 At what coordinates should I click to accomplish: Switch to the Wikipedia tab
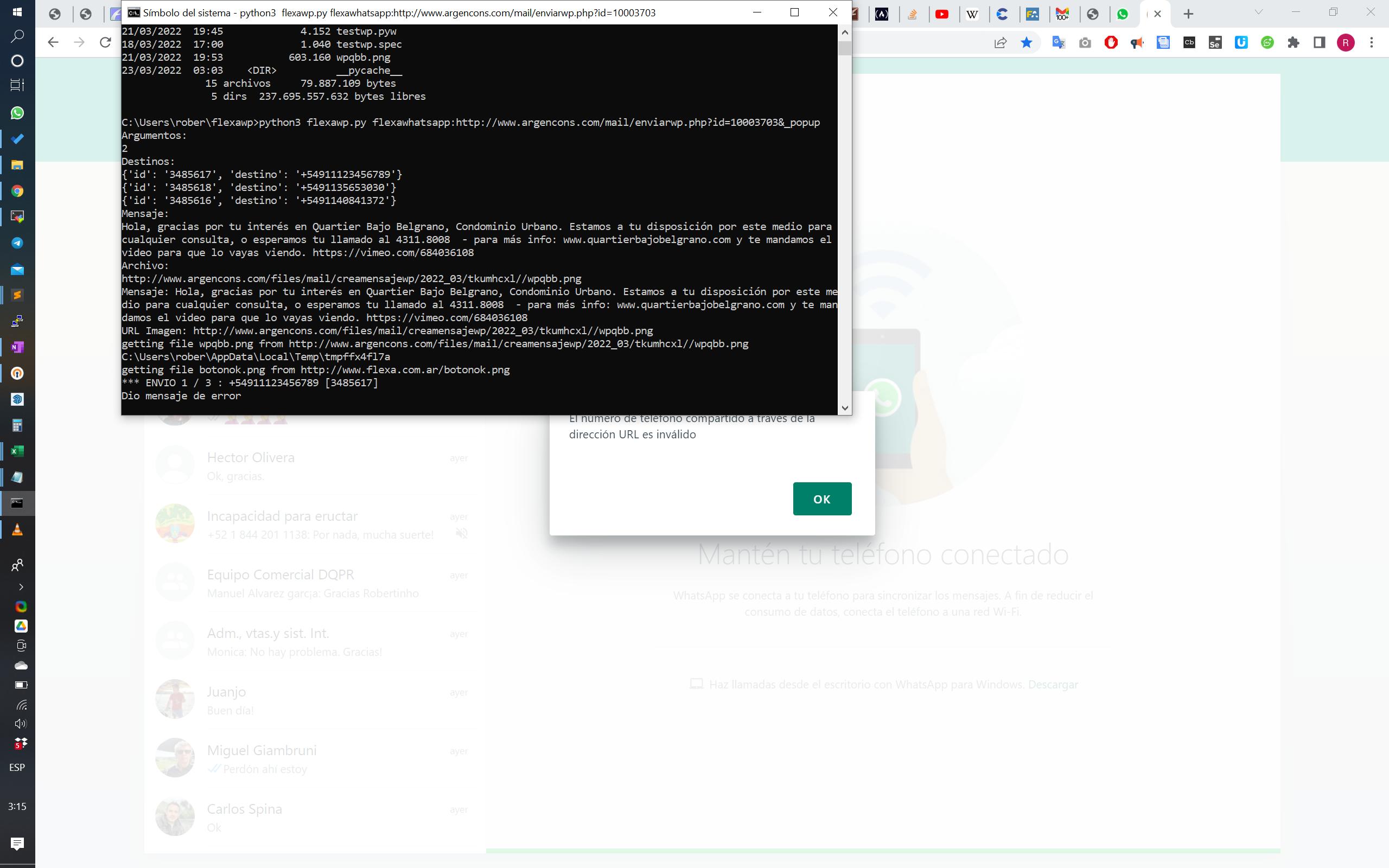(x=972, y=14)
